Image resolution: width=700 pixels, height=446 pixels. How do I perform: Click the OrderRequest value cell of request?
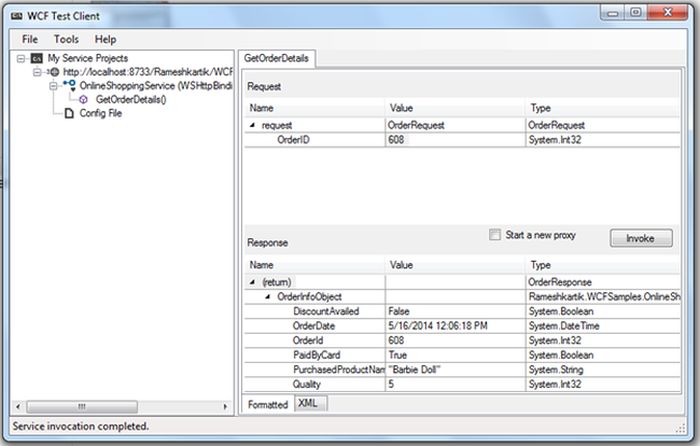(x=455, y=125)
